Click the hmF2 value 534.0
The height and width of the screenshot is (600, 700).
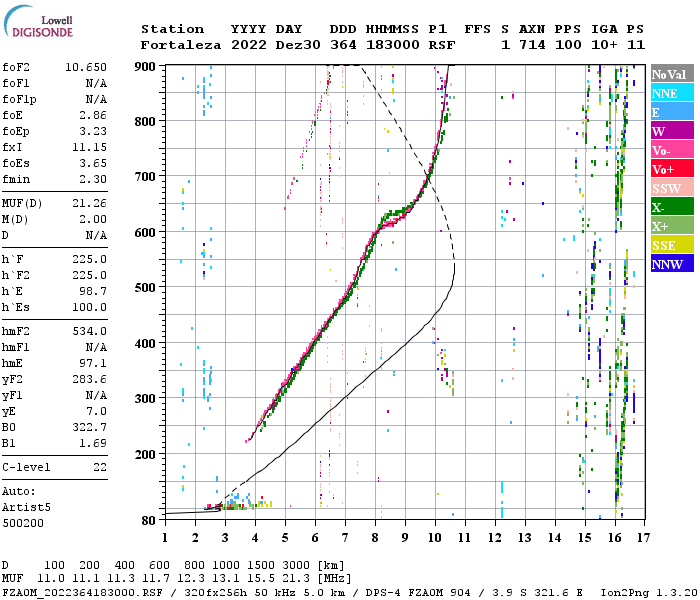tap(89, 331)
